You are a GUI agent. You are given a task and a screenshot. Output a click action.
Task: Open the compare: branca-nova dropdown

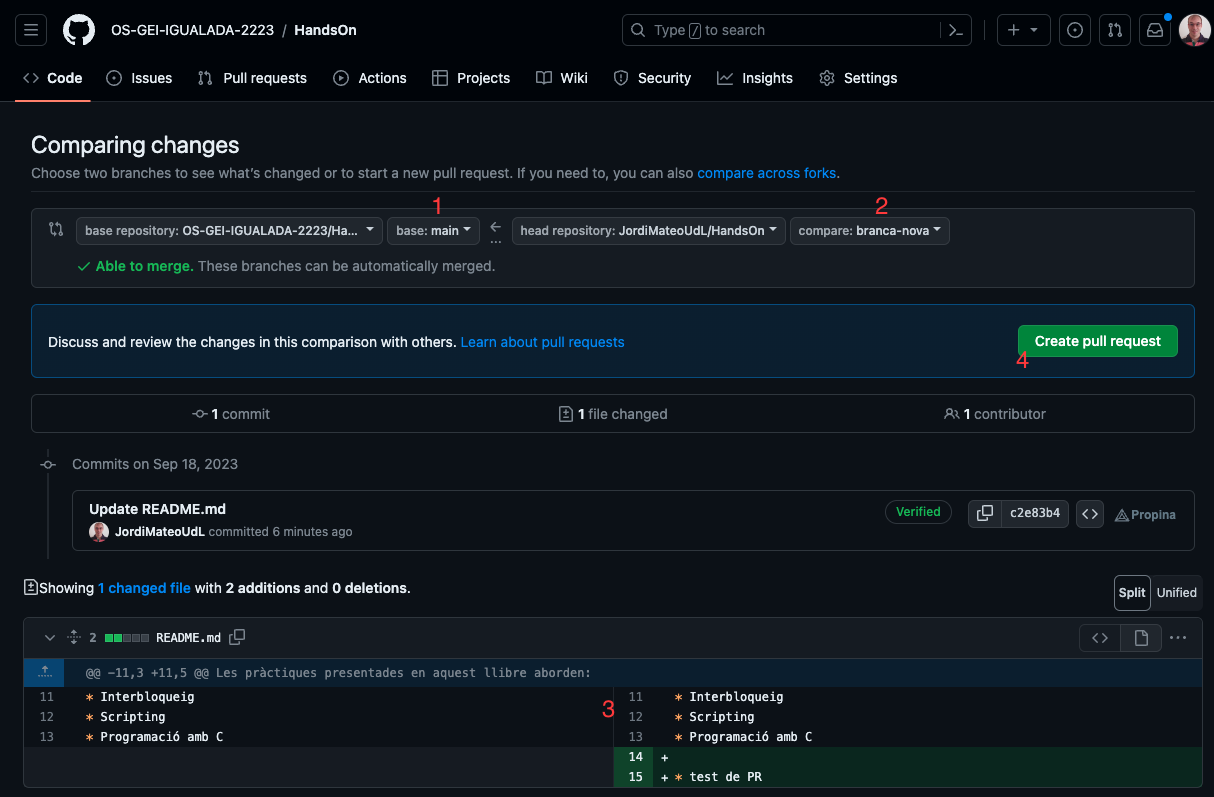tap(870, 231)
